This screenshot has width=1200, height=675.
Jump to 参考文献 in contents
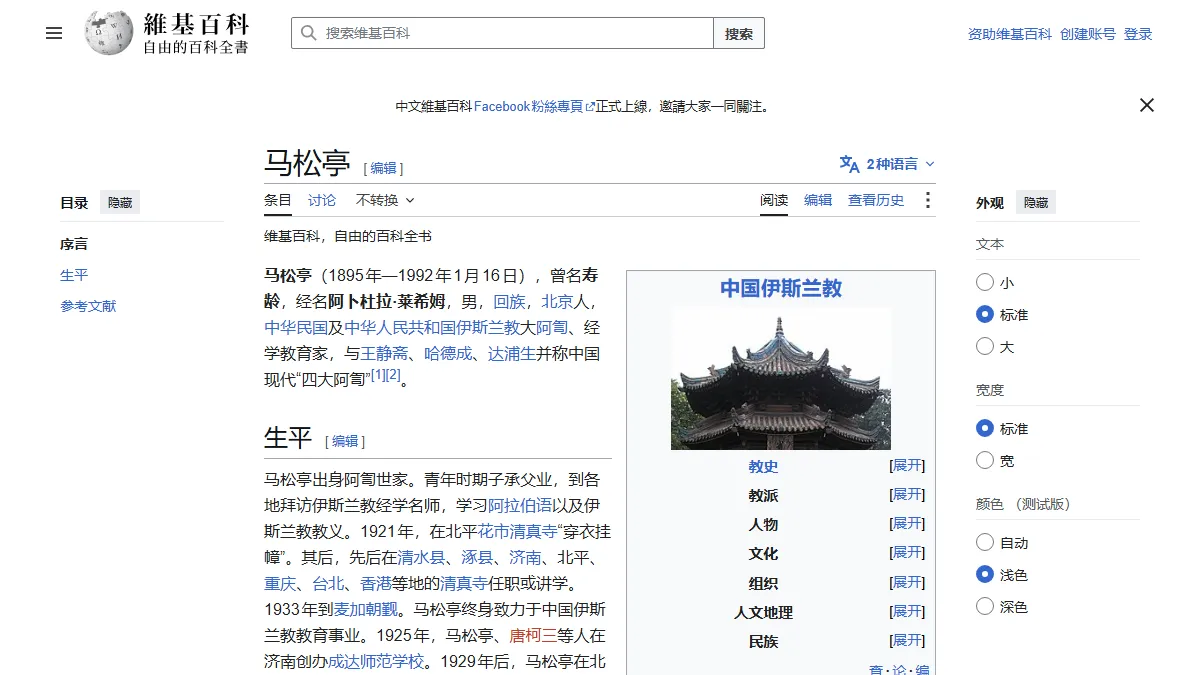coord(88,306)
